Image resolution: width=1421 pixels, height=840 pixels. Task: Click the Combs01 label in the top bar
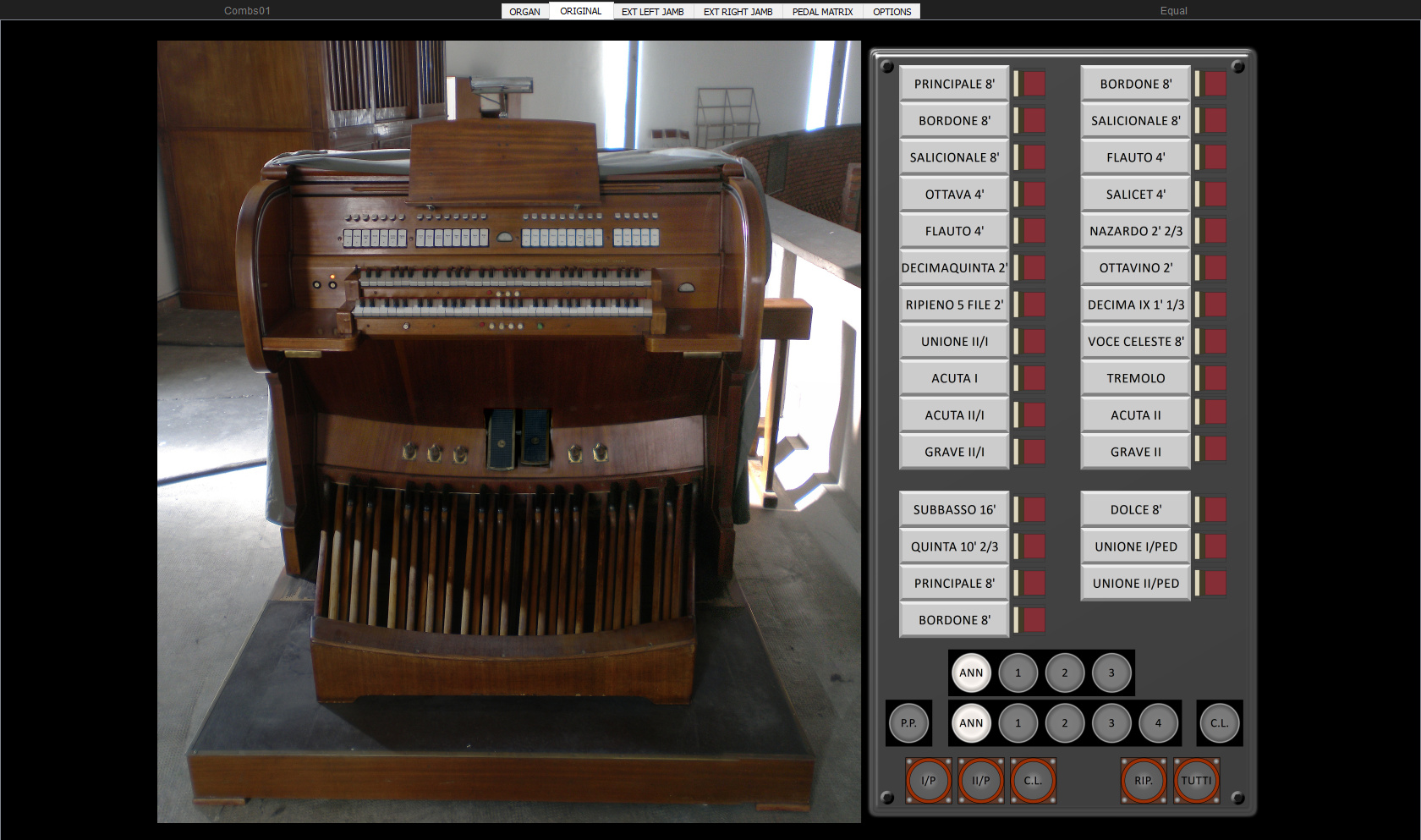(247, 11)
